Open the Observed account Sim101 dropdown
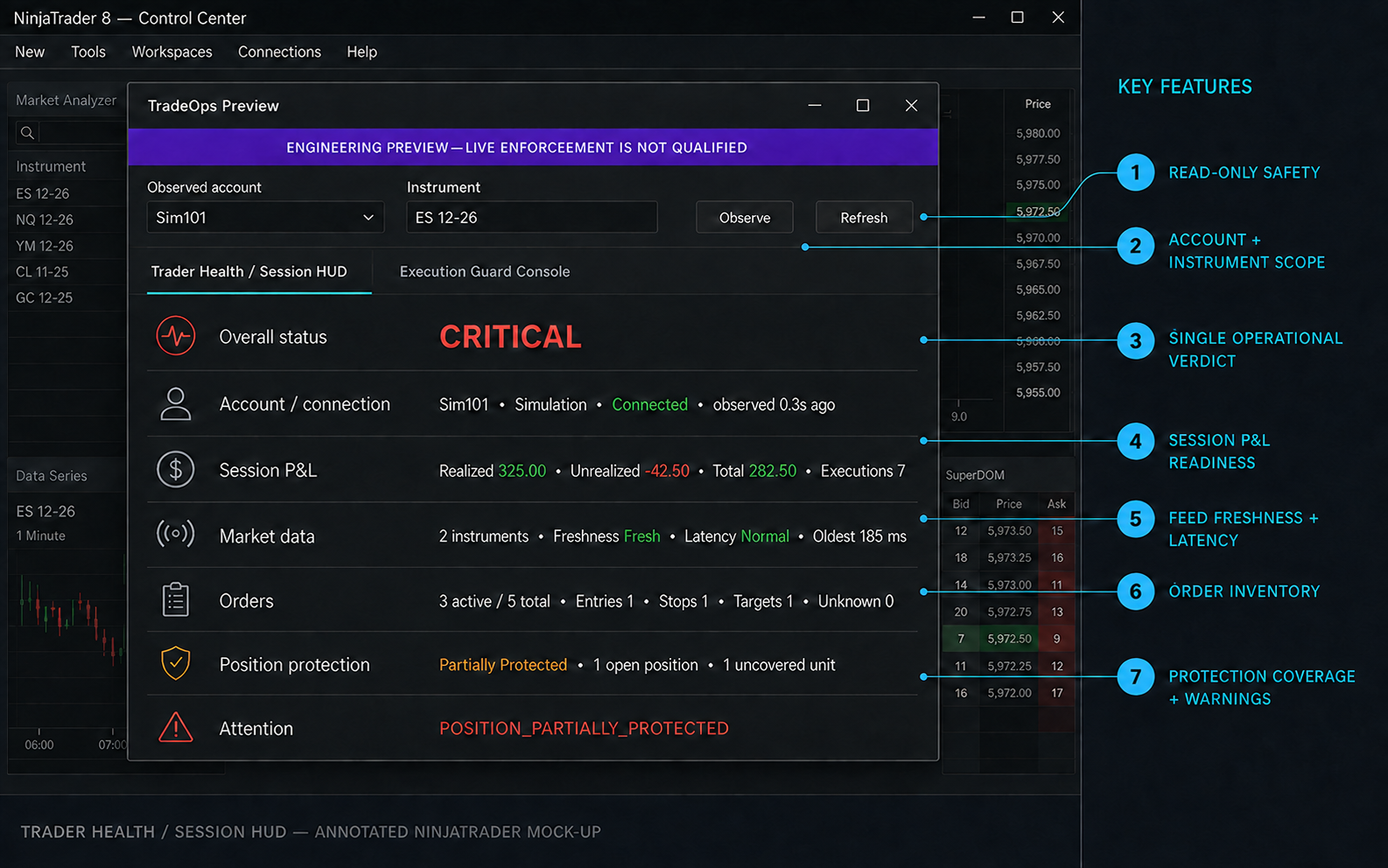 [x=265, y=217]
